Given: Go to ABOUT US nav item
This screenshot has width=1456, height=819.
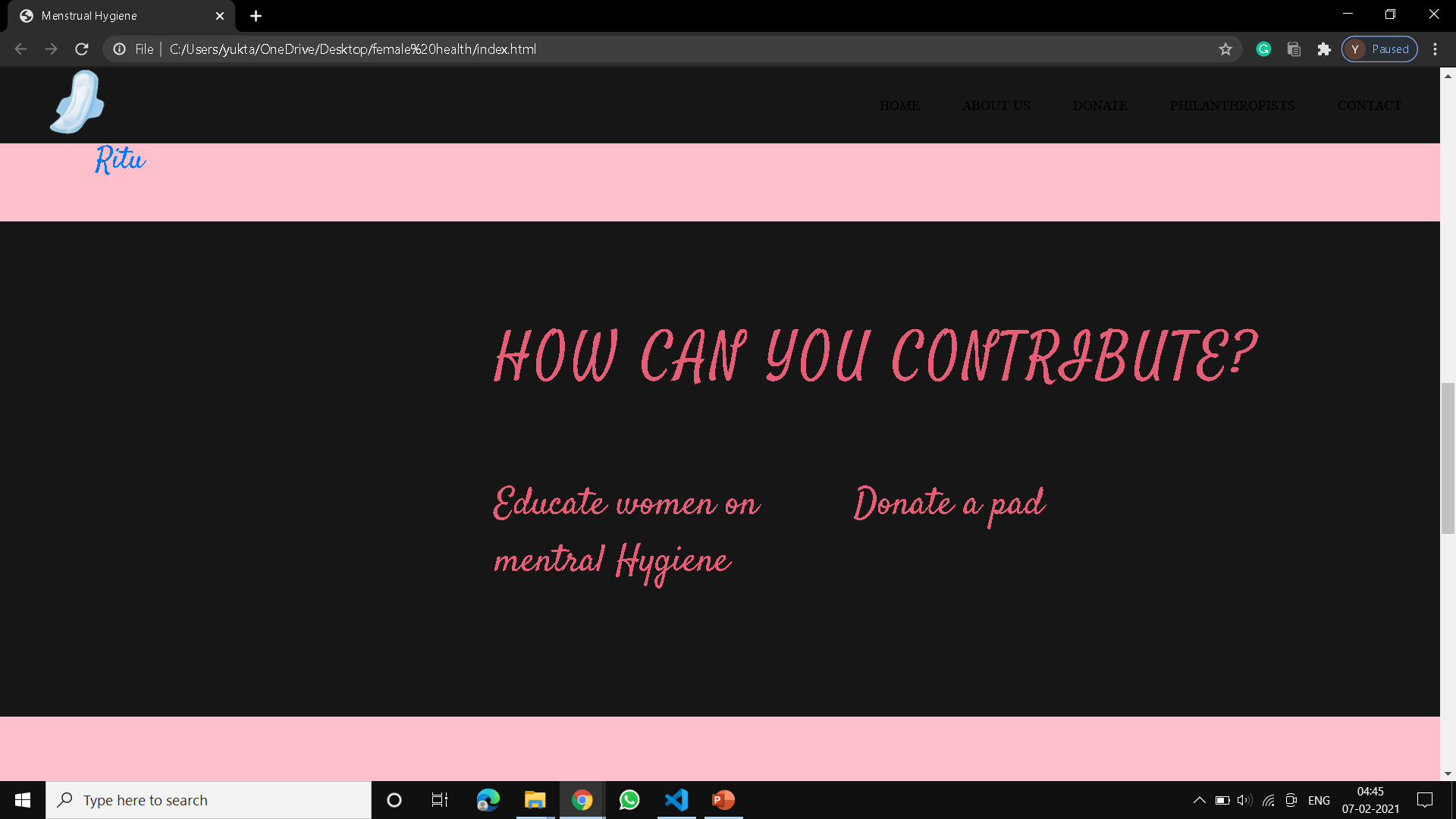Looking at the screenshot, I should [996, 105].
